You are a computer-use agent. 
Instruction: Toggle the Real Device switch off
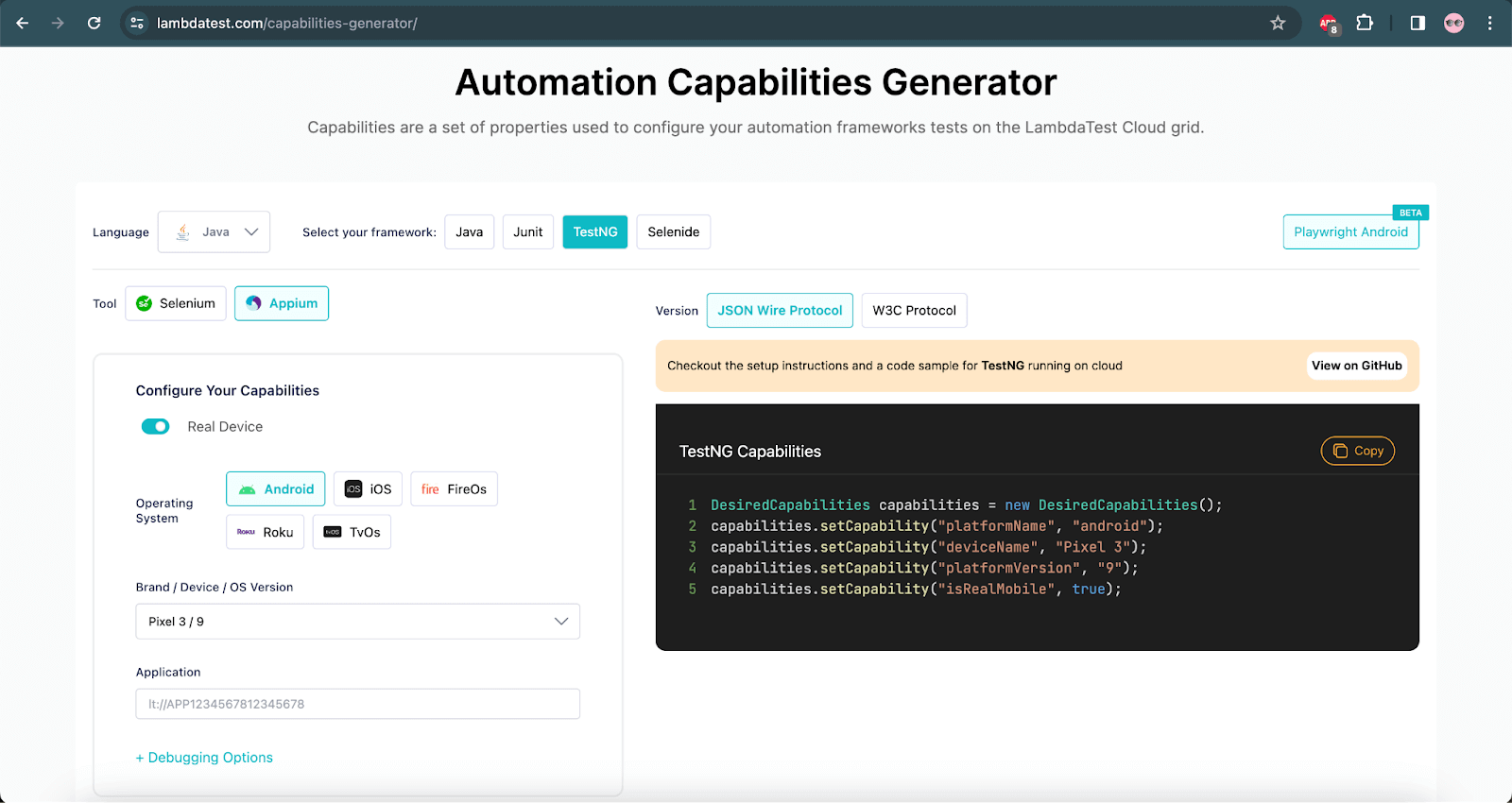pos(156,427)
